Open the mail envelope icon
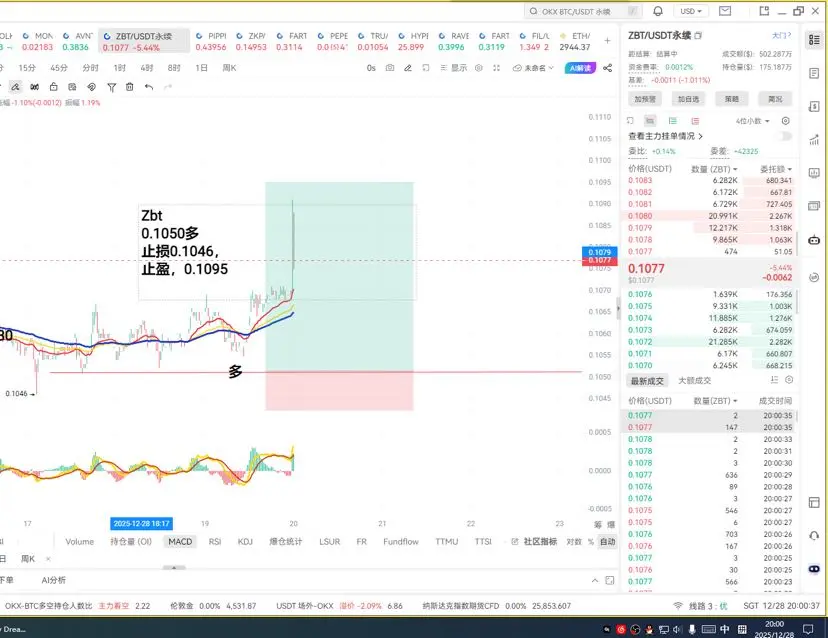Image resolution: width=828 pixels, height=638 pixels. pyautogui.click(x=725, y=11)
